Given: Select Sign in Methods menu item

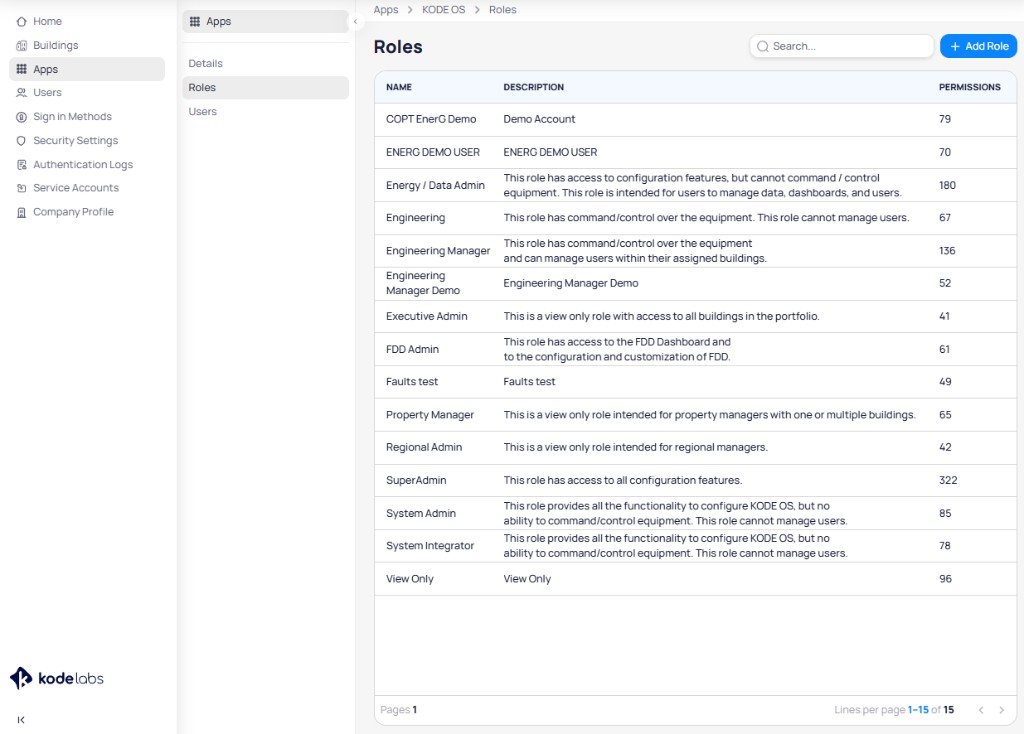Looking at the screenshot, I should pyautogui.click(x=87, y=117).
